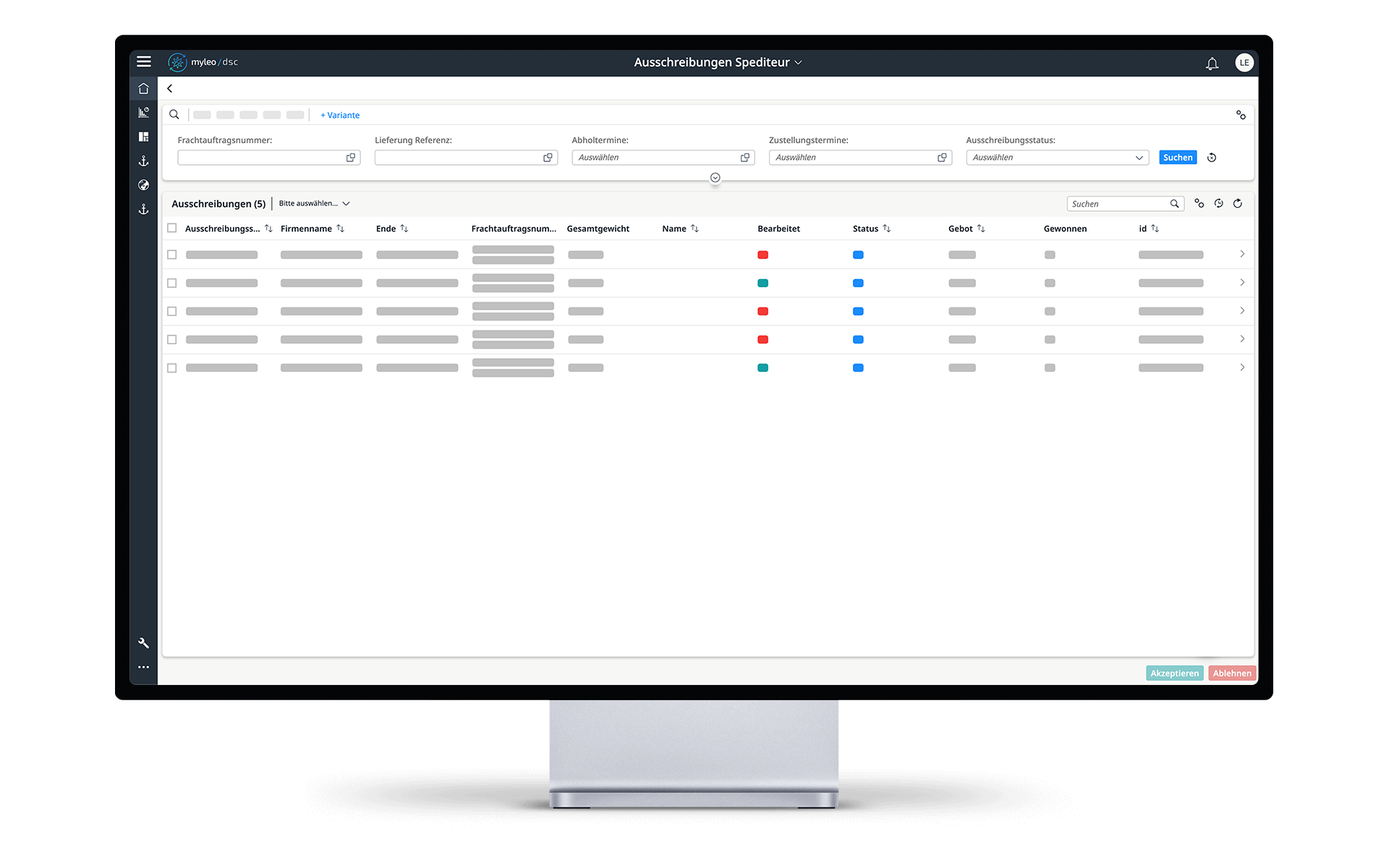Open the dashboard tiles sidebar icon
The image size is (1389, 868).
[x=143, y=137]
